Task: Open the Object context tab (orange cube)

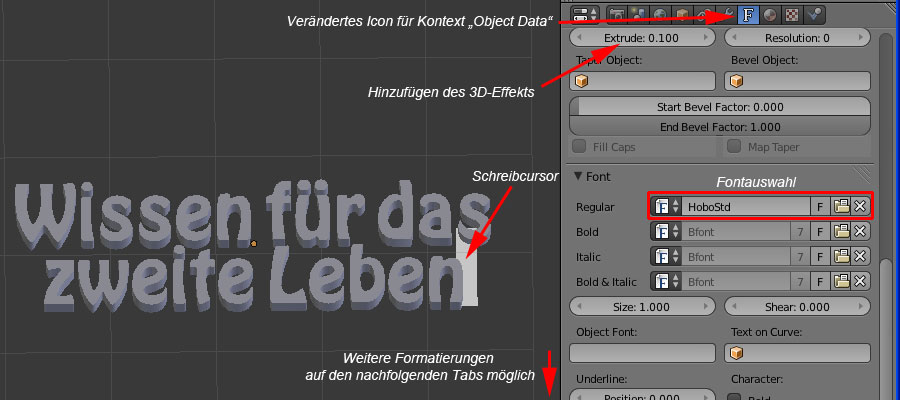Action: click(682, 15)
